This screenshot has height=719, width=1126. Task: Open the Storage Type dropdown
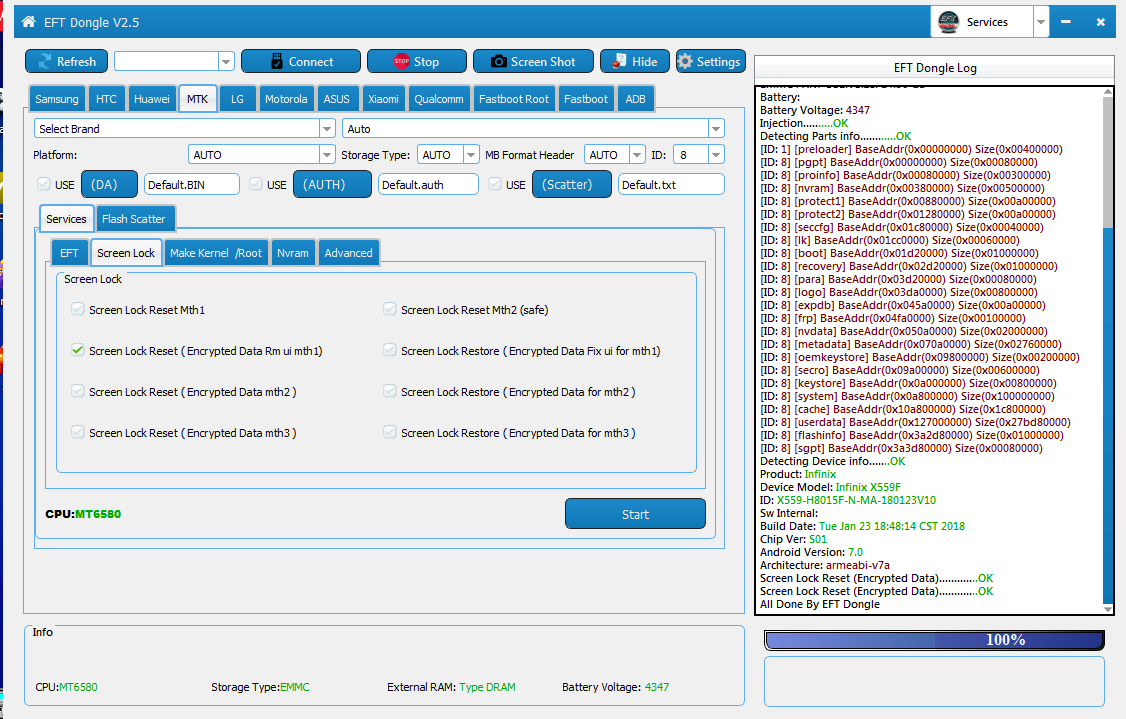point(471,155)
